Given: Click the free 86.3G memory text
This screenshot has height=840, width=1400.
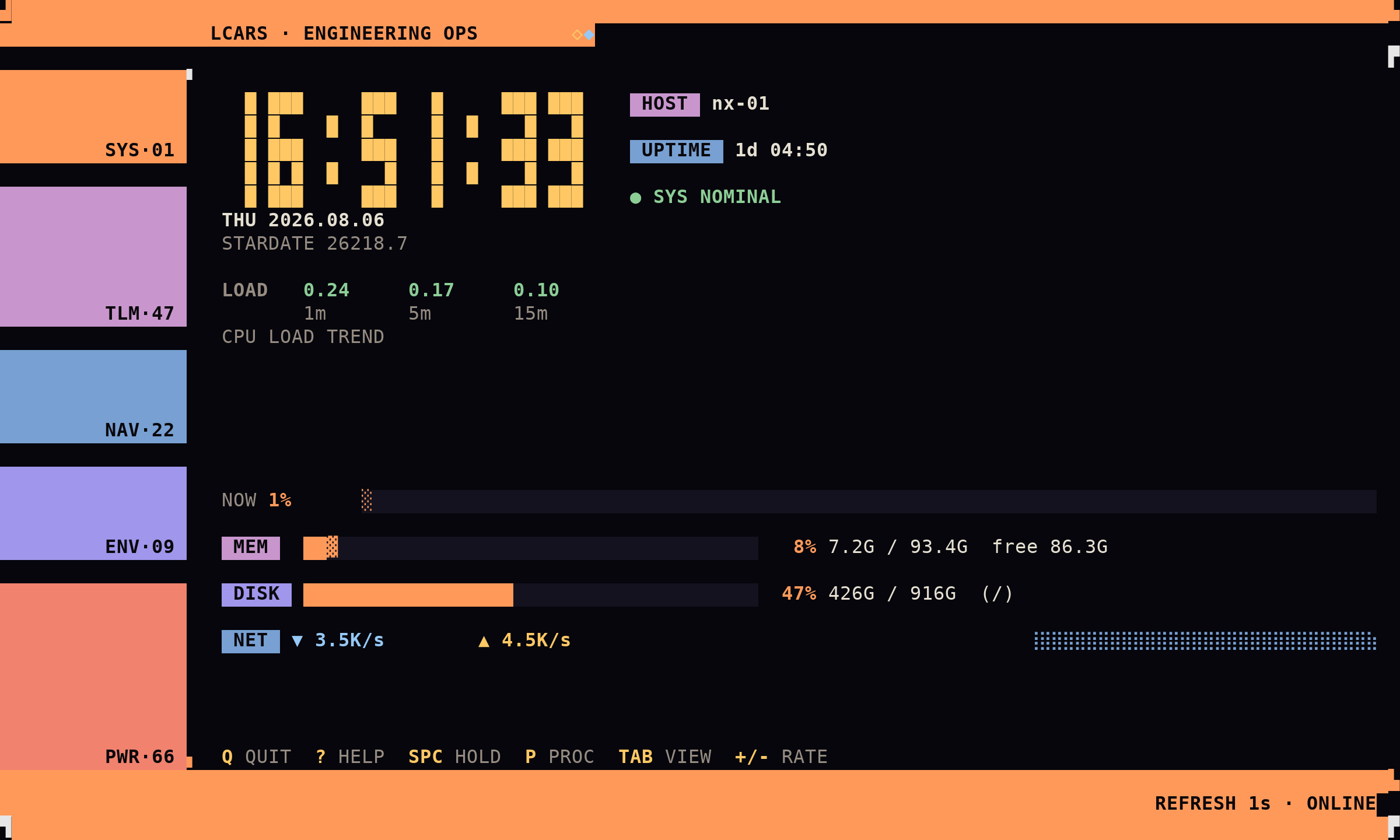Looking at the screenshot, I should 1050,547.
